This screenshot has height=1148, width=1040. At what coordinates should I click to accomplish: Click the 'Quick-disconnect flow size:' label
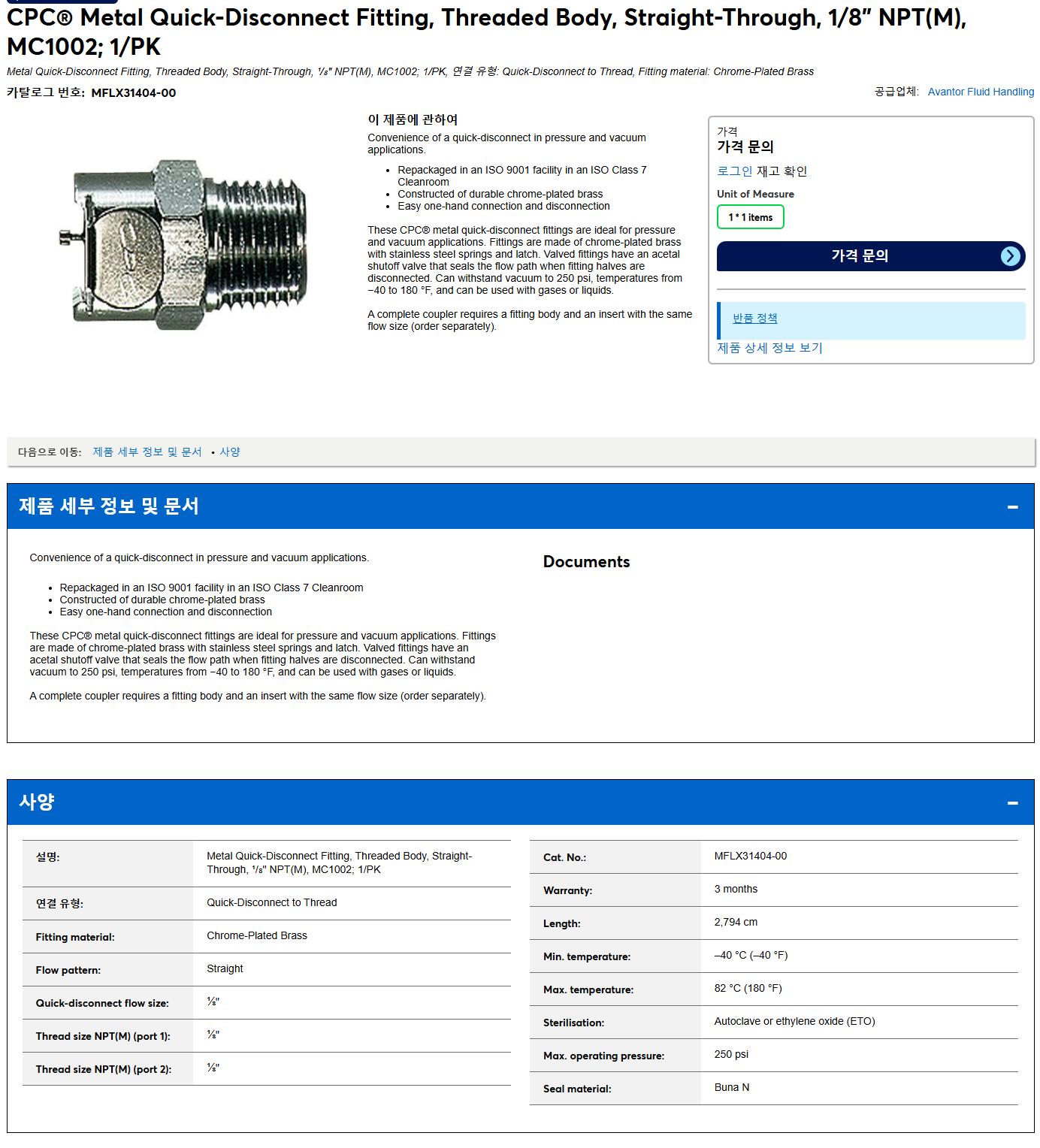point(102,1003)
